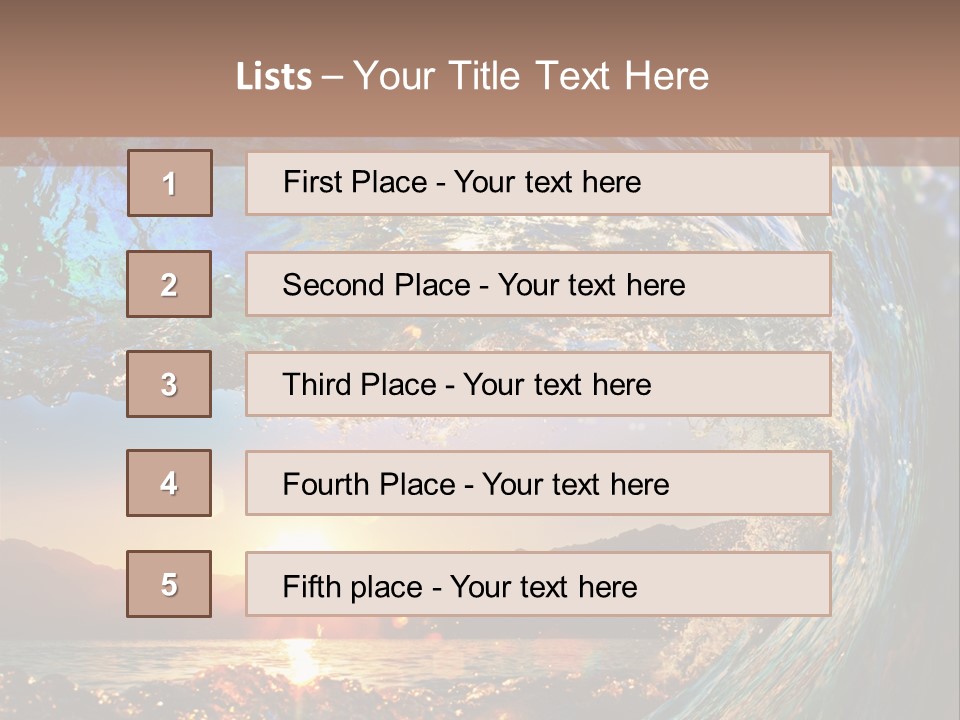960x720 pixels.
Task: Click the number 1 box
Action: coord(170,183)
